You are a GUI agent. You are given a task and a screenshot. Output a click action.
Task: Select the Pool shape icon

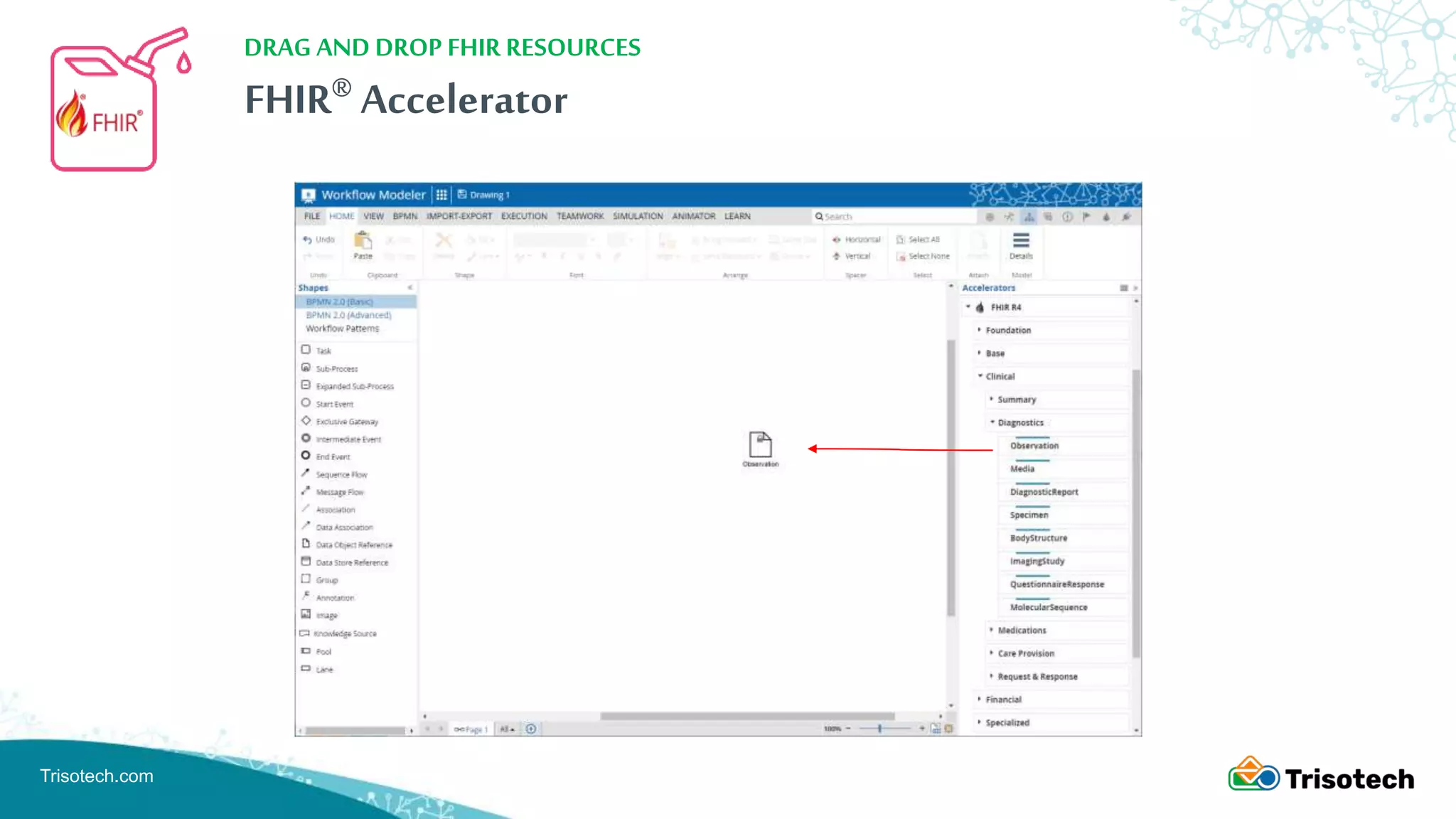(x=306, y=651)
